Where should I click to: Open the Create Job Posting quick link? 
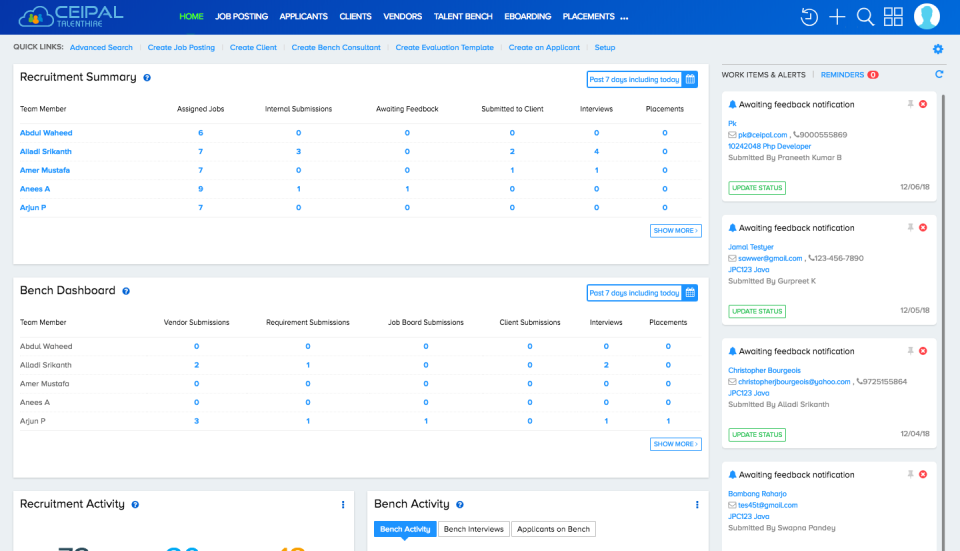pyautogui.click(x=181, y=48)
